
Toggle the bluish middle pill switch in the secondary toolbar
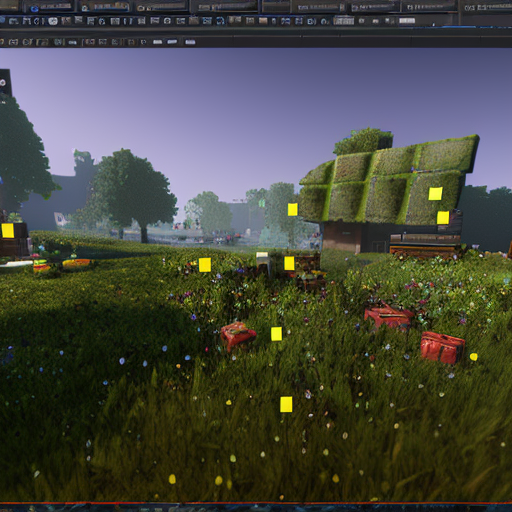pyautogui.click(x=172, y=42)
